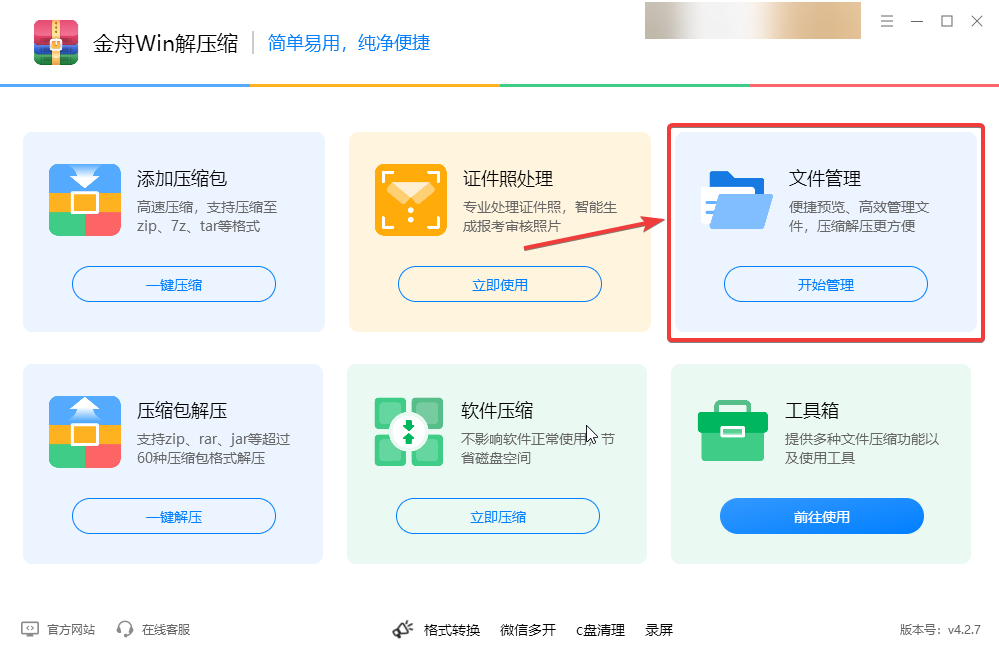Click the 压缩包解压 extract icon
The width and height of the screenshot is (999, 649).
85,432
